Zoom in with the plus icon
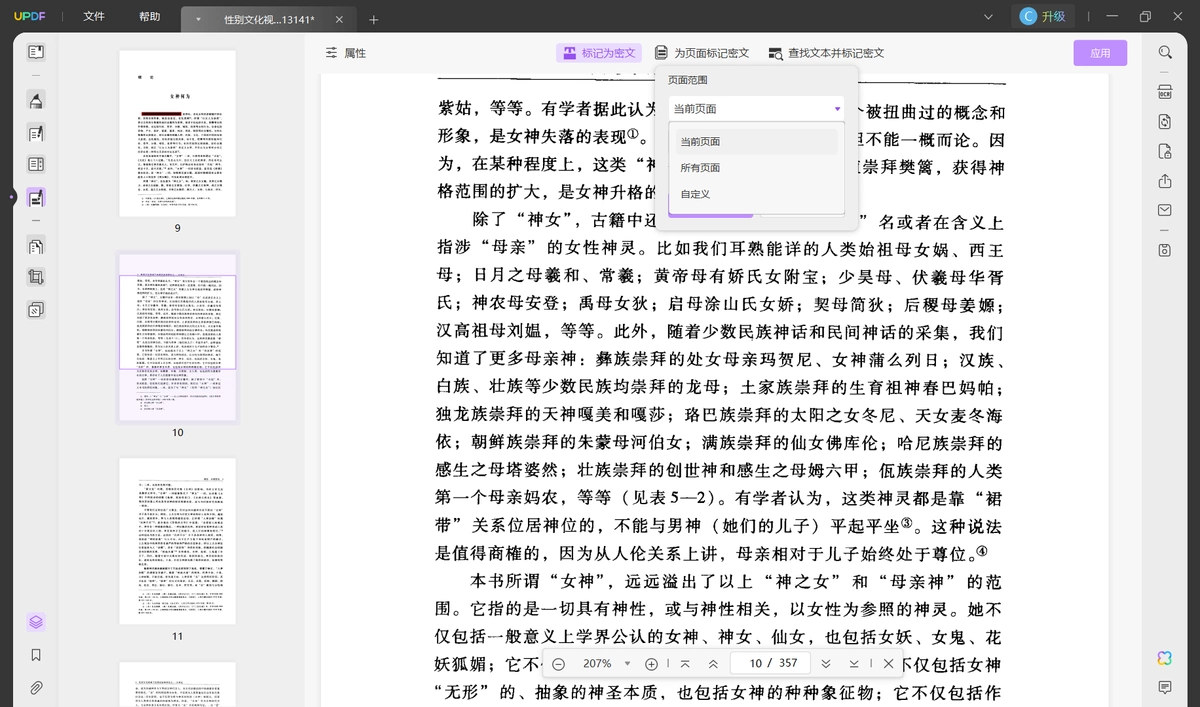1200x707 pixels. 651,664
